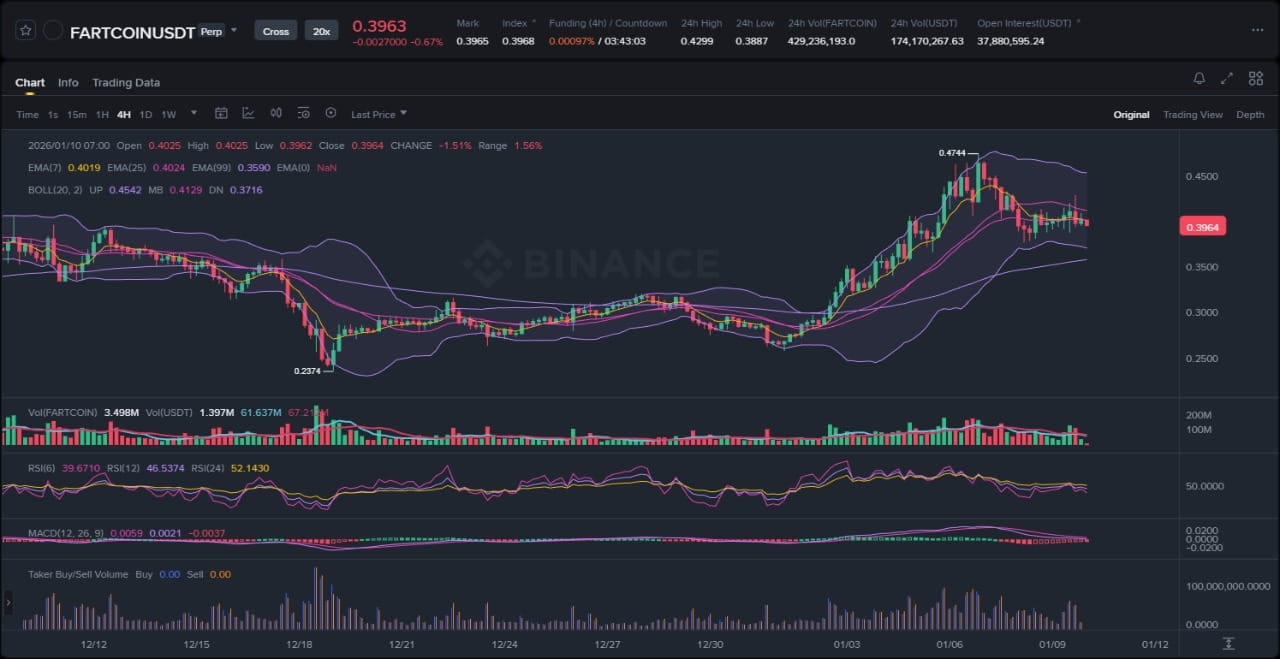Click the 24h Low value 0.3887
Image resolution: width=1280 pixels, height=659 pixels.
(752, 41)
